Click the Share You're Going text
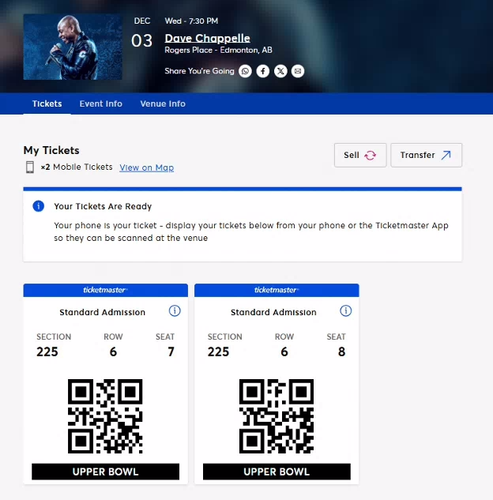Image resolution: width=493 pixels, height=500 pixels. [x=199, y=71]
